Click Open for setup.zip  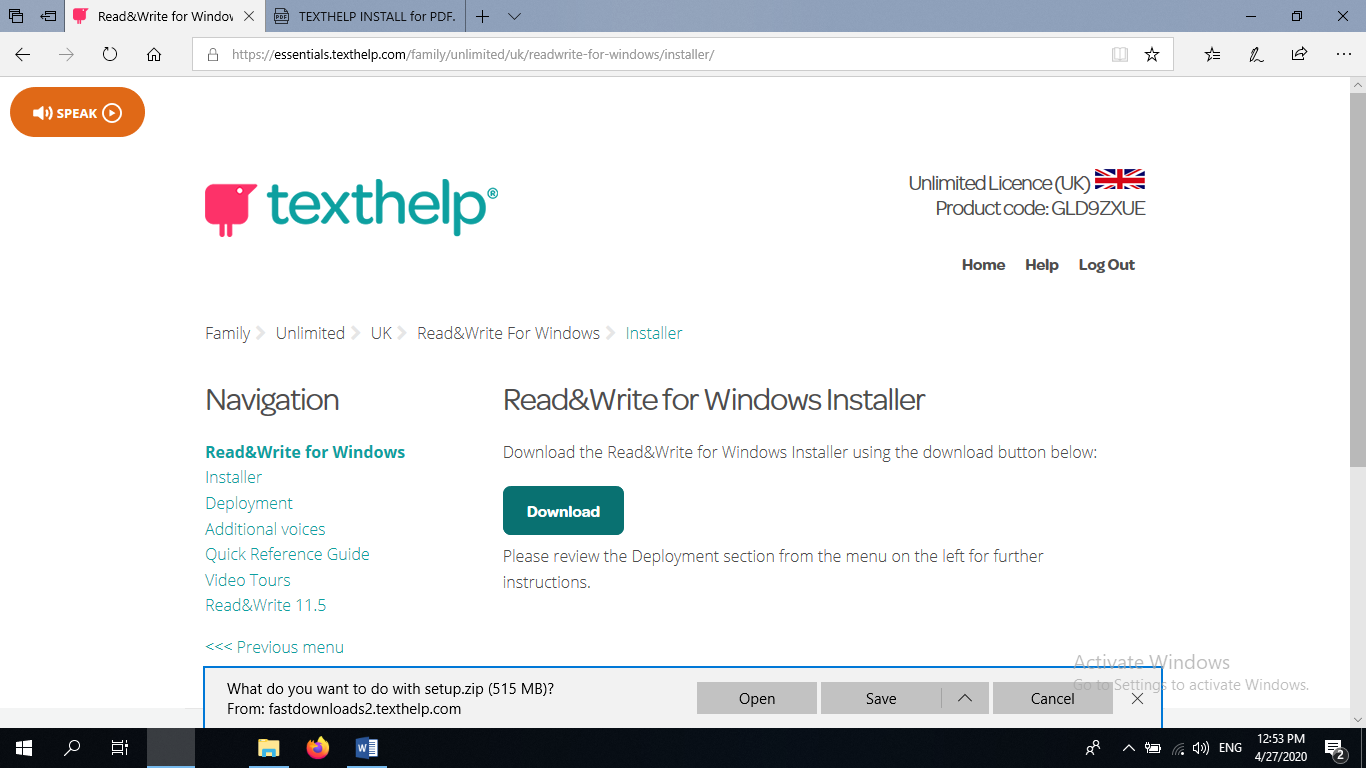[x=757, y=698]
